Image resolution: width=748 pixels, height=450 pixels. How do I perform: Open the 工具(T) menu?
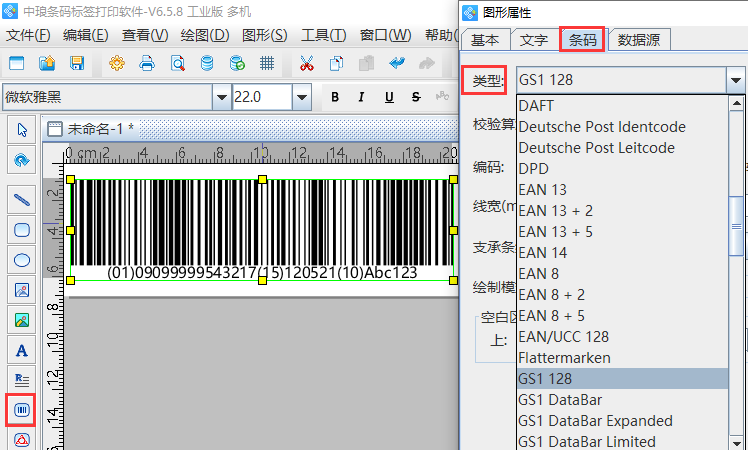324,35
